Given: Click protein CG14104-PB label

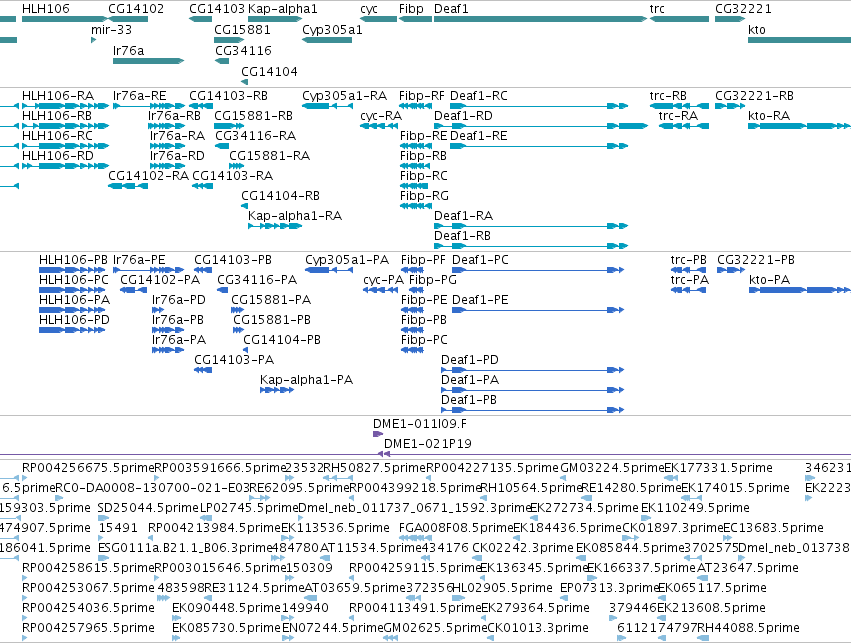Looking at the screenshot, I should (282, 340).
